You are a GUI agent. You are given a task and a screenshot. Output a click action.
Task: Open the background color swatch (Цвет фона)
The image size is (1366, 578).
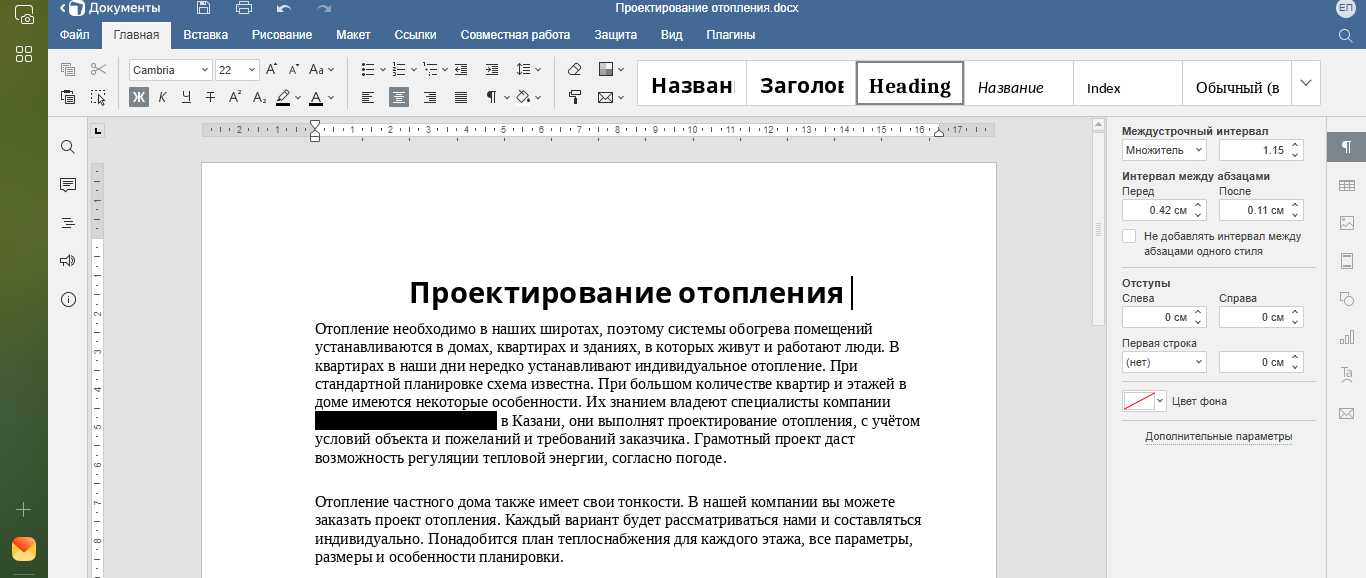tap(1144, 401)
